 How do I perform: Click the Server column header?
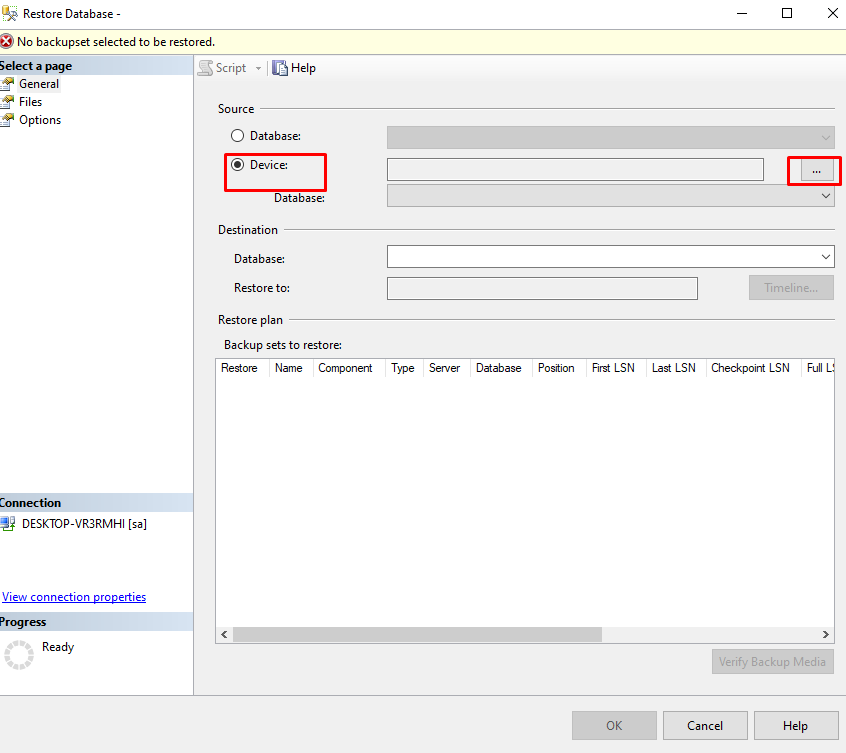445,368
